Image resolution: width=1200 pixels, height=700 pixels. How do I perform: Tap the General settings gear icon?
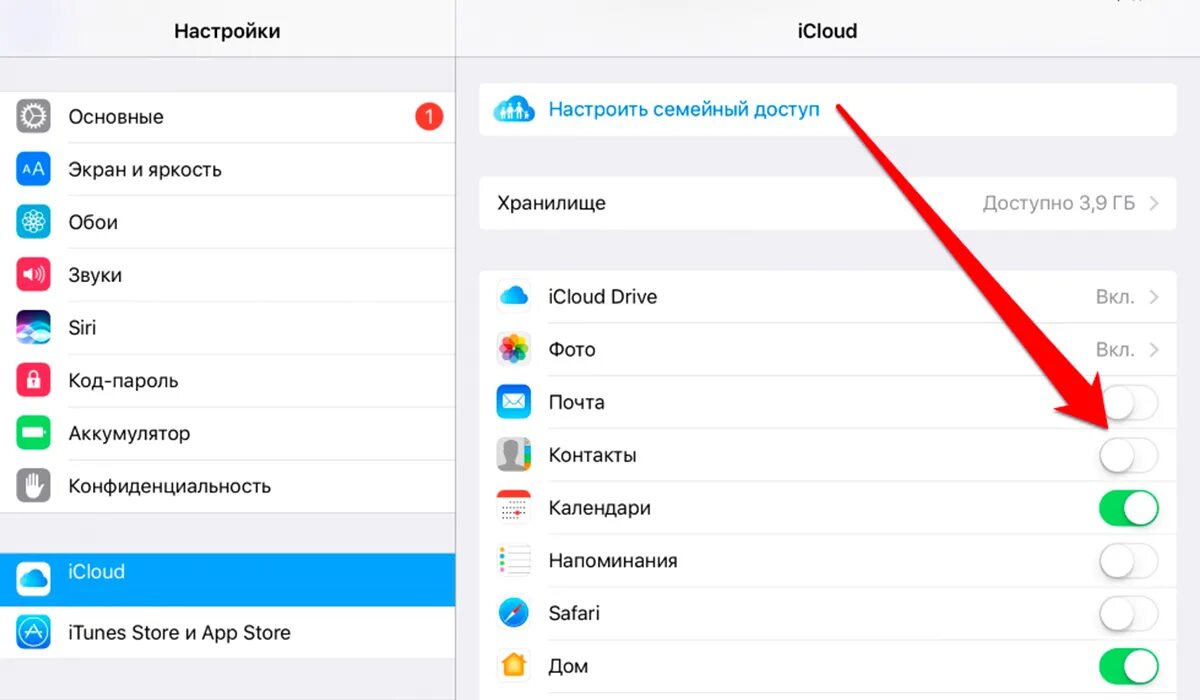pos(33,117)
